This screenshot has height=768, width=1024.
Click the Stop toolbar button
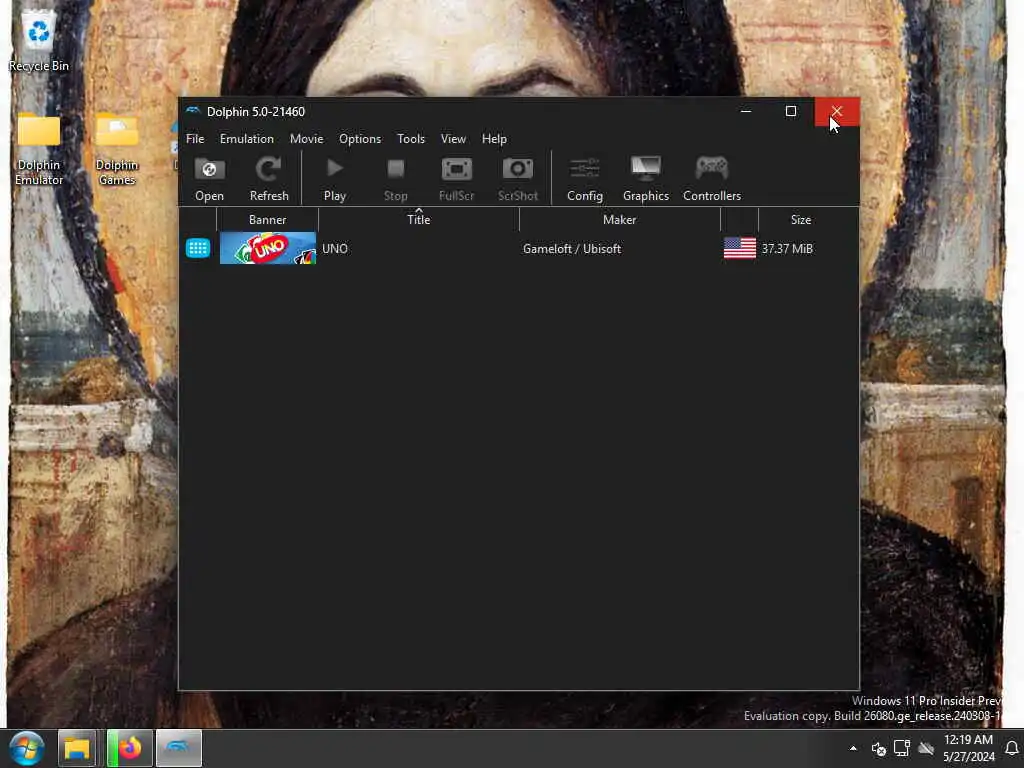(x=395, y=178)
